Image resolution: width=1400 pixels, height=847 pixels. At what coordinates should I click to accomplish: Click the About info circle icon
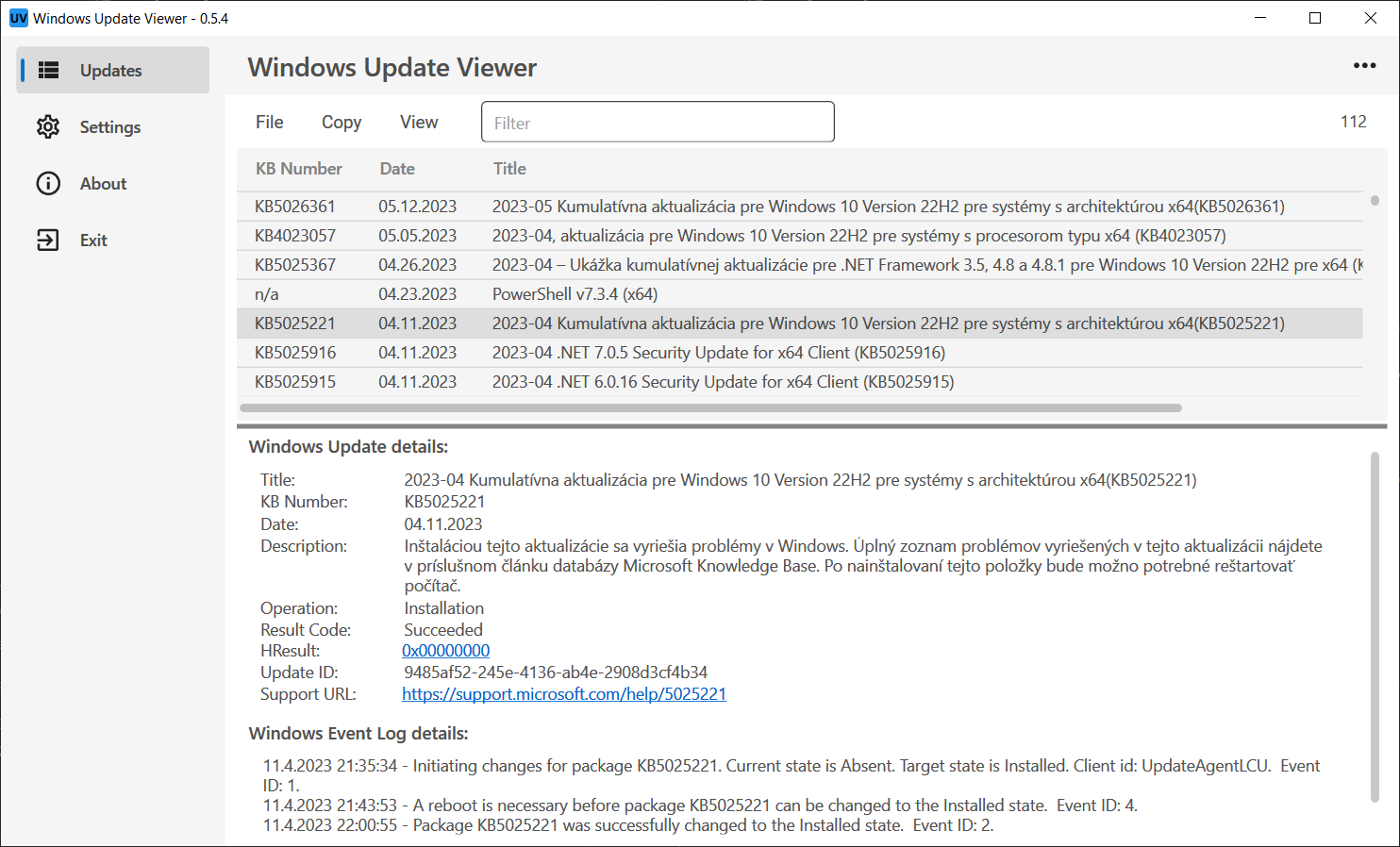pos(48,184)
